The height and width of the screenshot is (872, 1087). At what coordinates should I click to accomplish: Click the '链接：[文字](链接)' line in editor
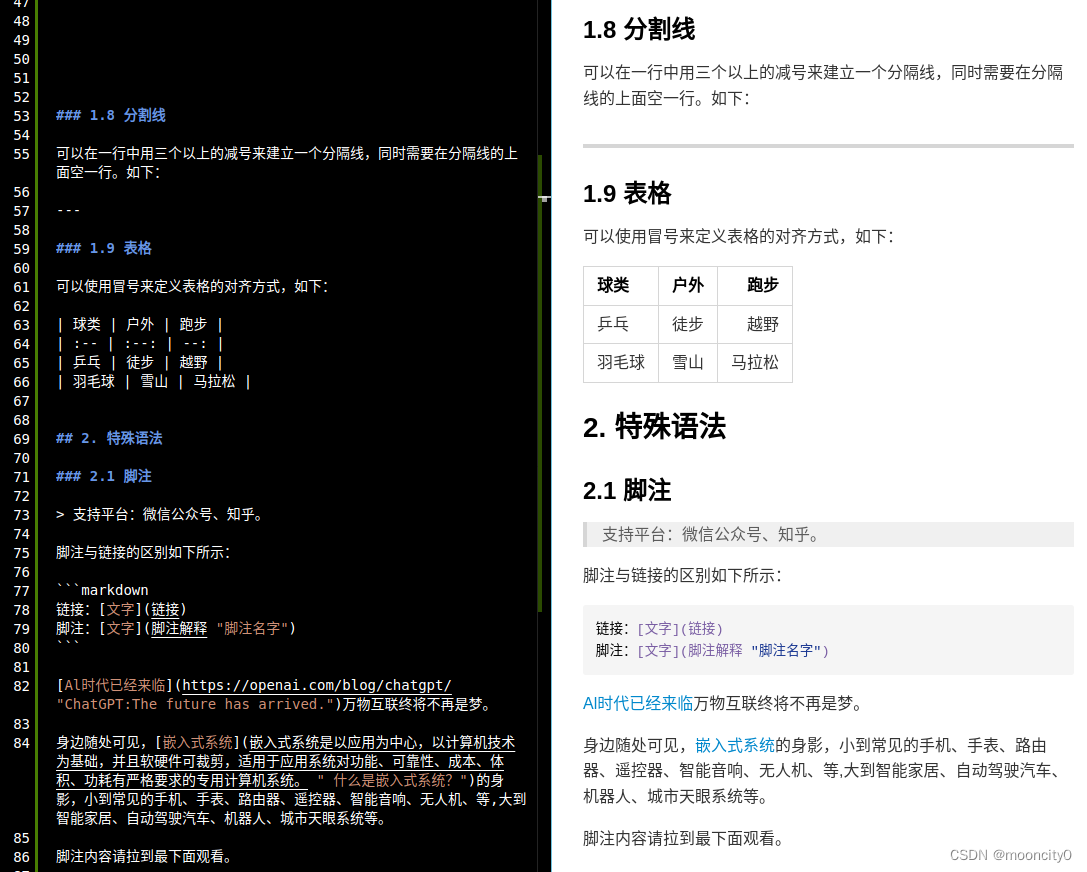(121, 609)
